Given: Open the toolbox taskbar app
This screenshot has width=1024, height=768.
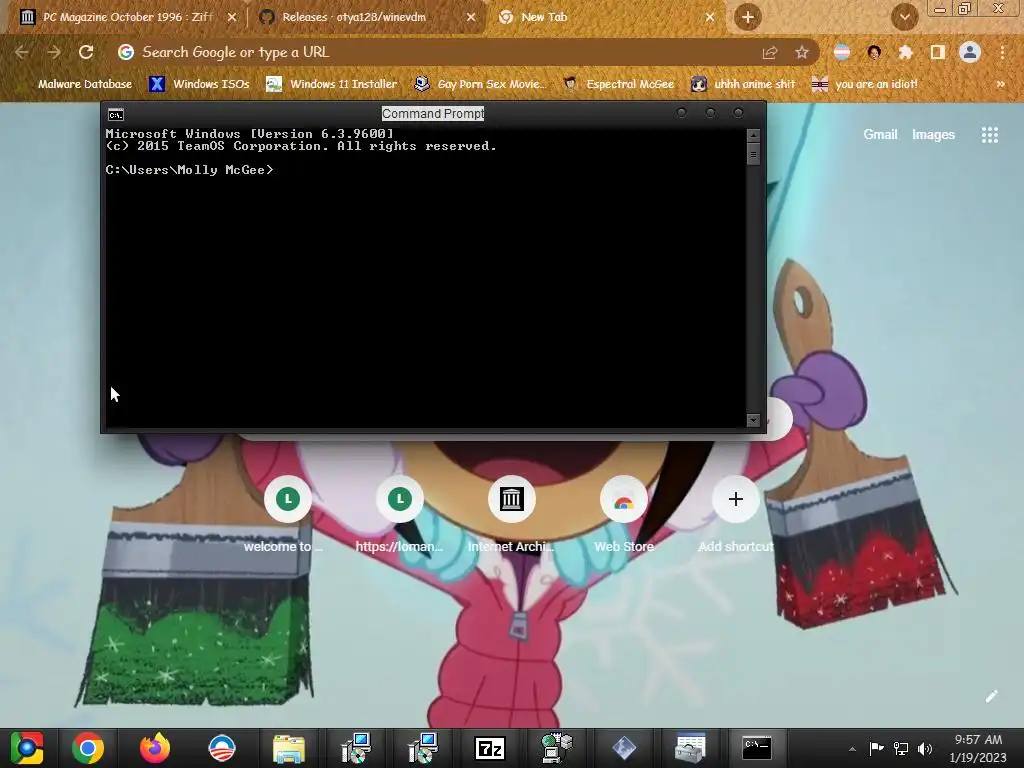Looking at the screenshot, I should point(690,748).
